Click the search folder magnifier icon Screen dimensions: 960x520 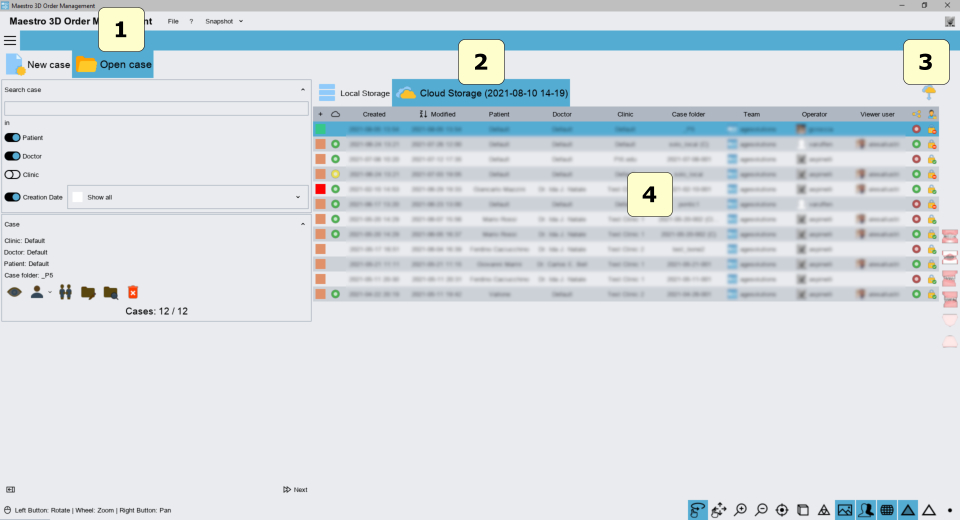(x=111, y=293)
